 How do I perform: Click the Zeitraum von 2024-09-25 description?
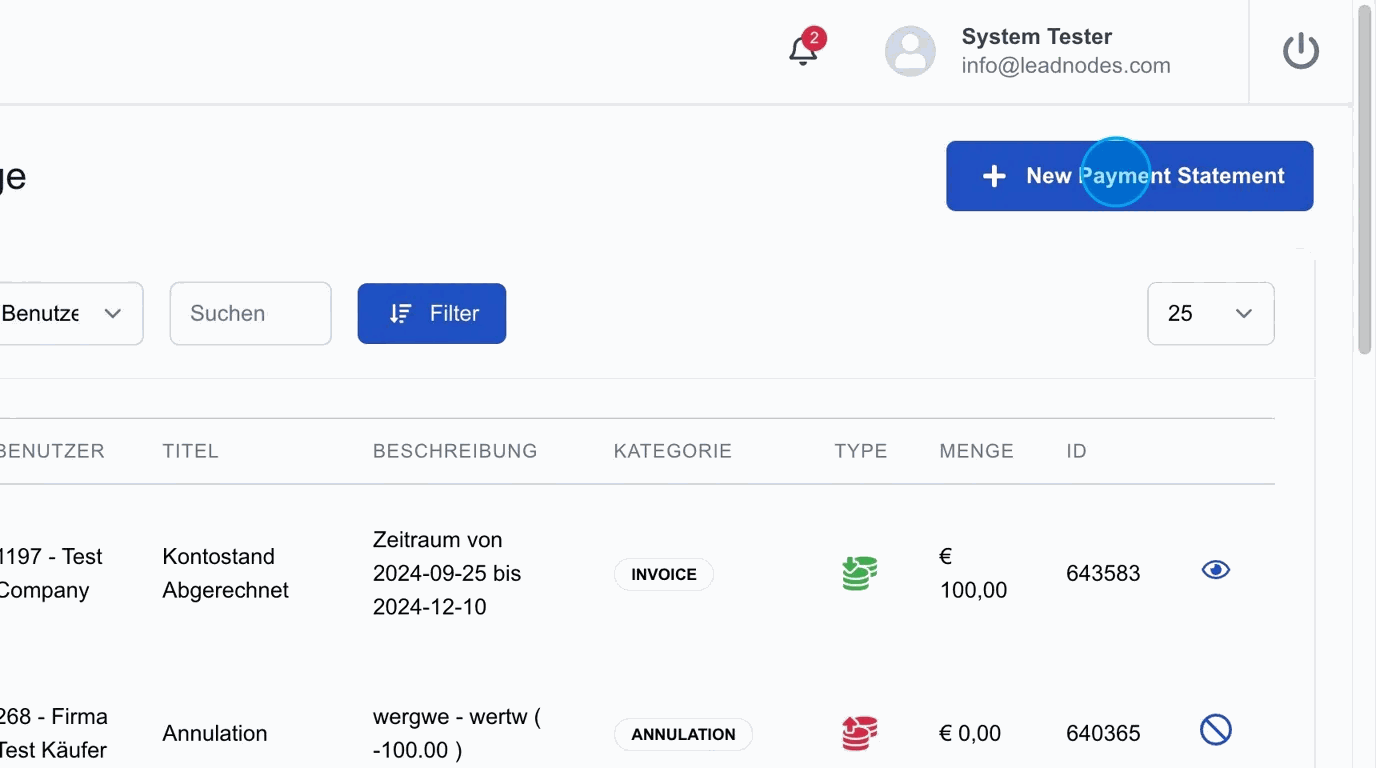[x=449, y=573]
